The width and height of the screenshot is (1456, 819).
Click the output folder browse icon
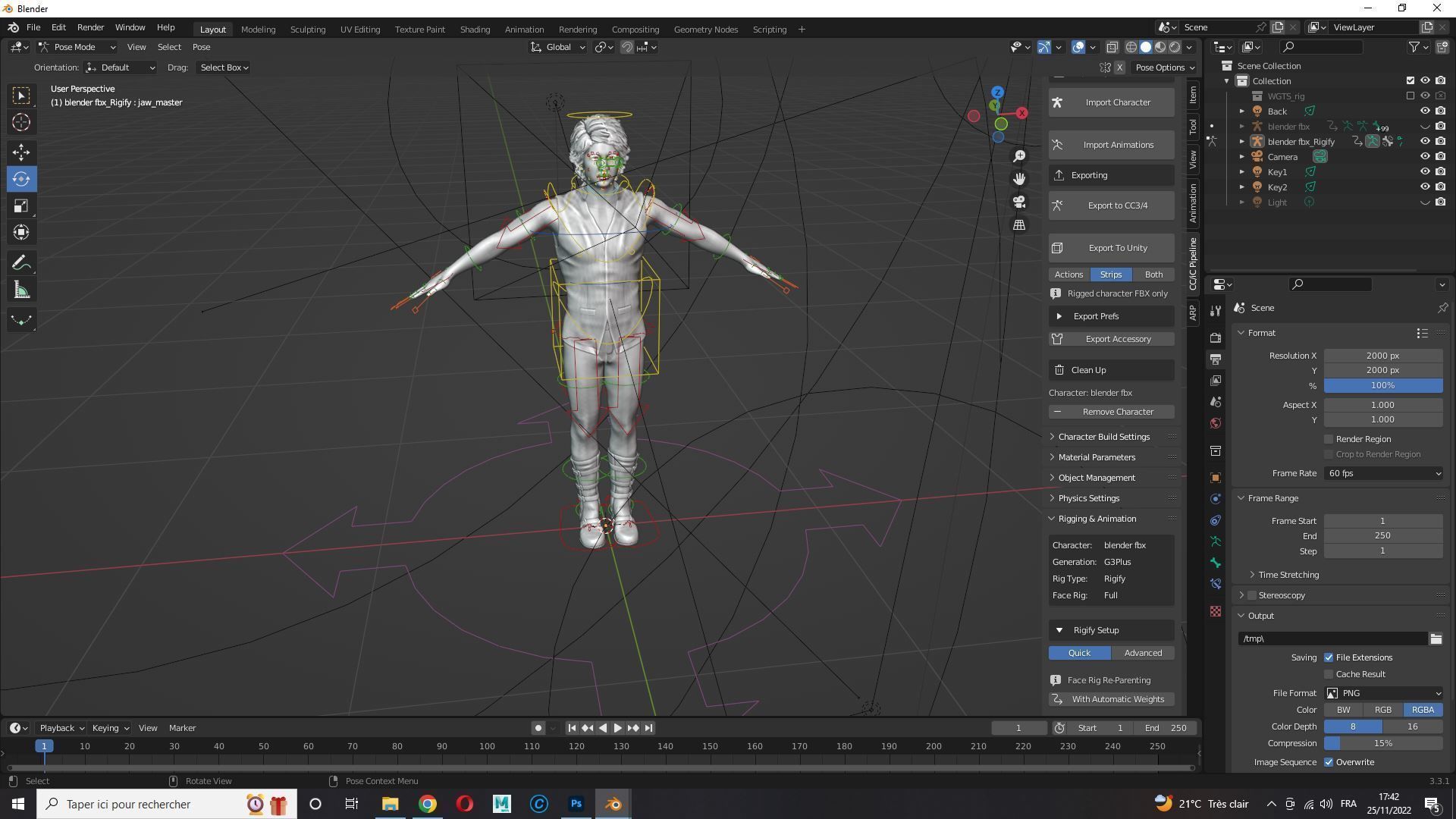pos(1436,639)
